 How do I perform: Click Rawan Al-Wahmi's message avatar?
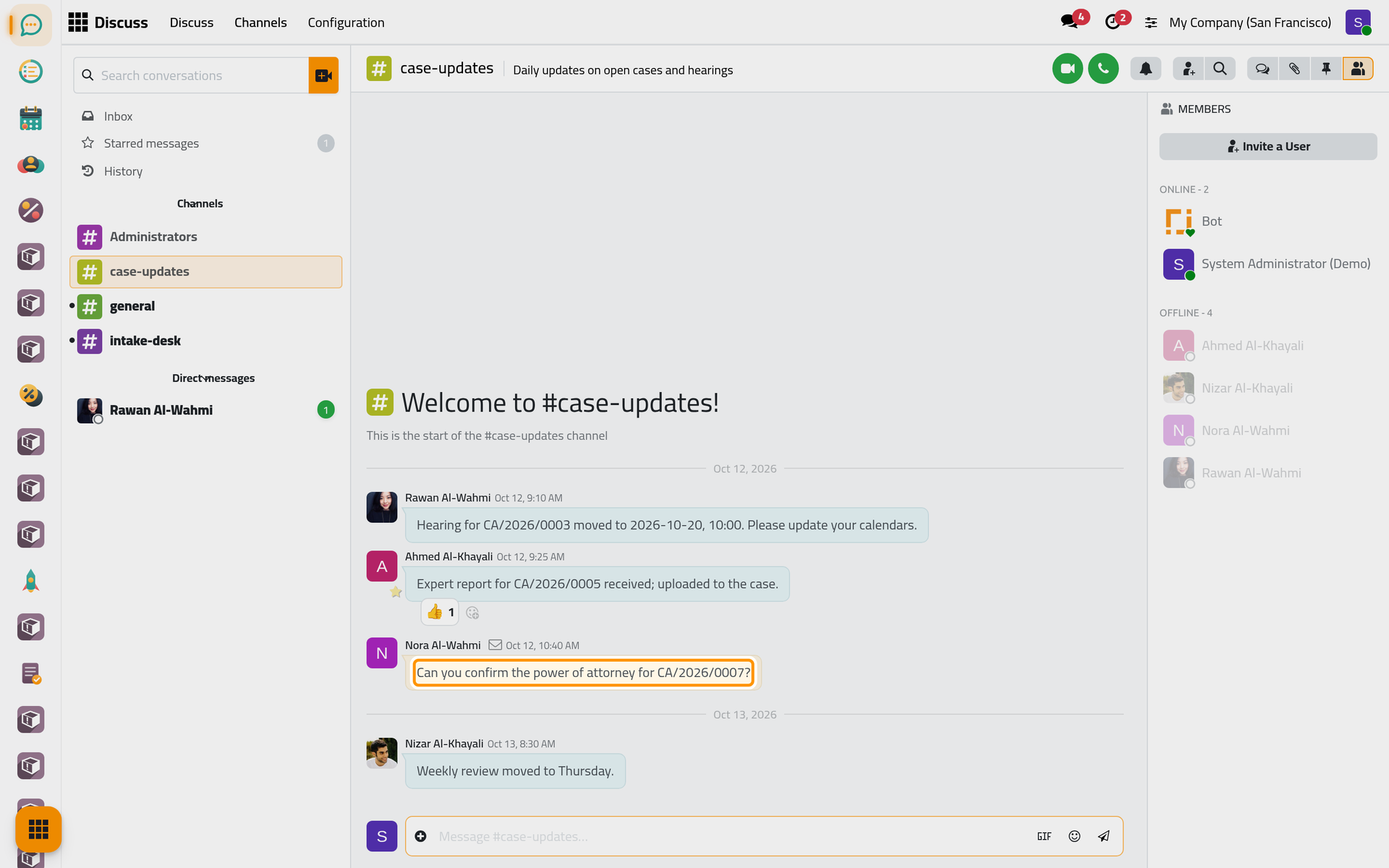coord(381,507)
